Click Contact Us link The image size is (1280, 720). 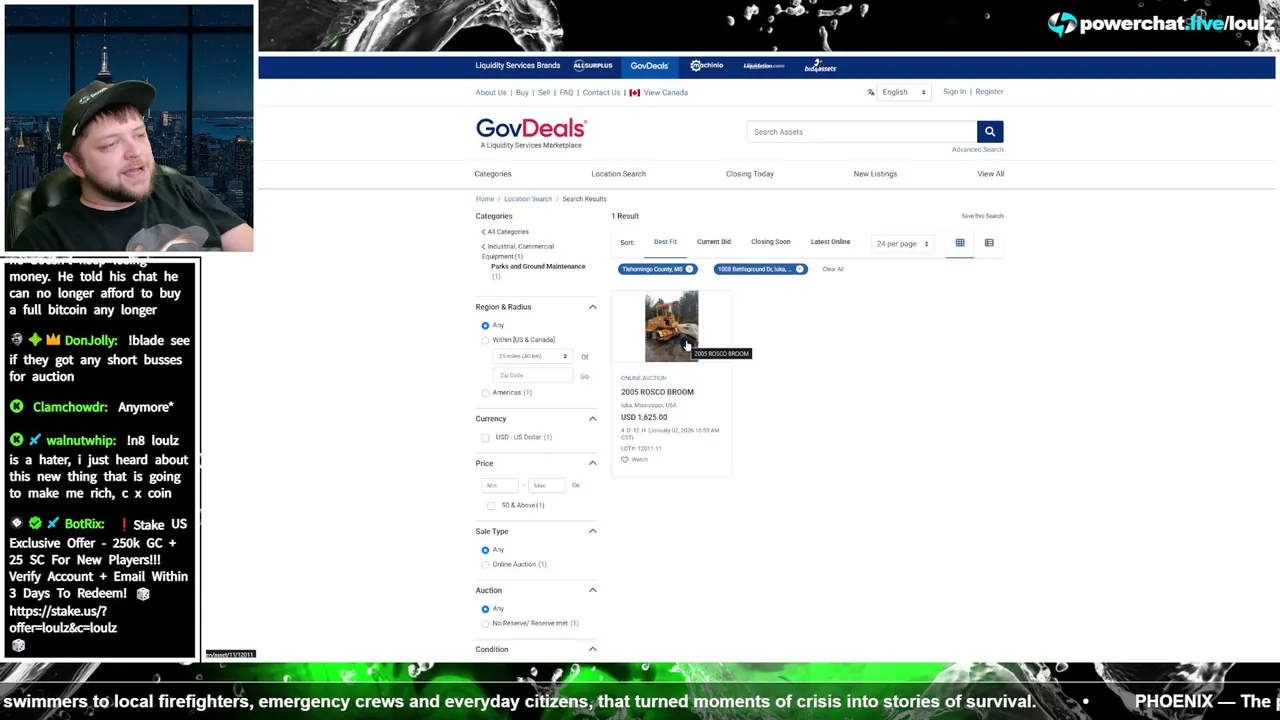(x=601, y=93)
